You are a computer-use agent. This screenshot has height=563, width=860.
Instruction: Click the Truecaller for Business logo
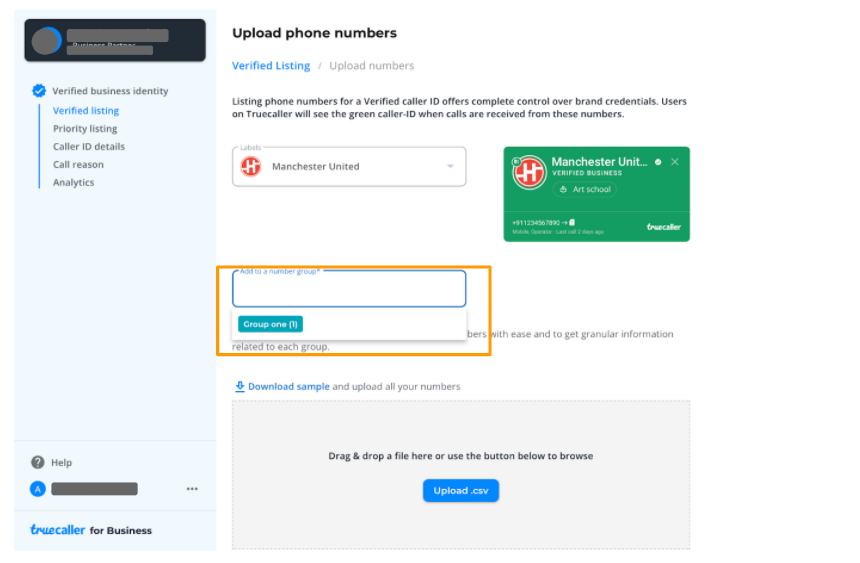(x=91, y=530)
